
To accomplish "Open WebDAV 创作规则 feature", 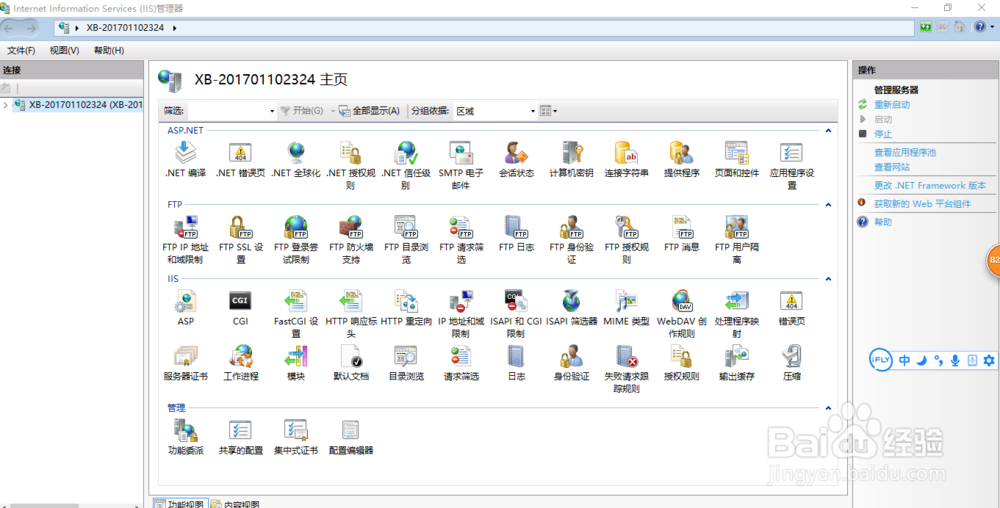I will (681, 314).
